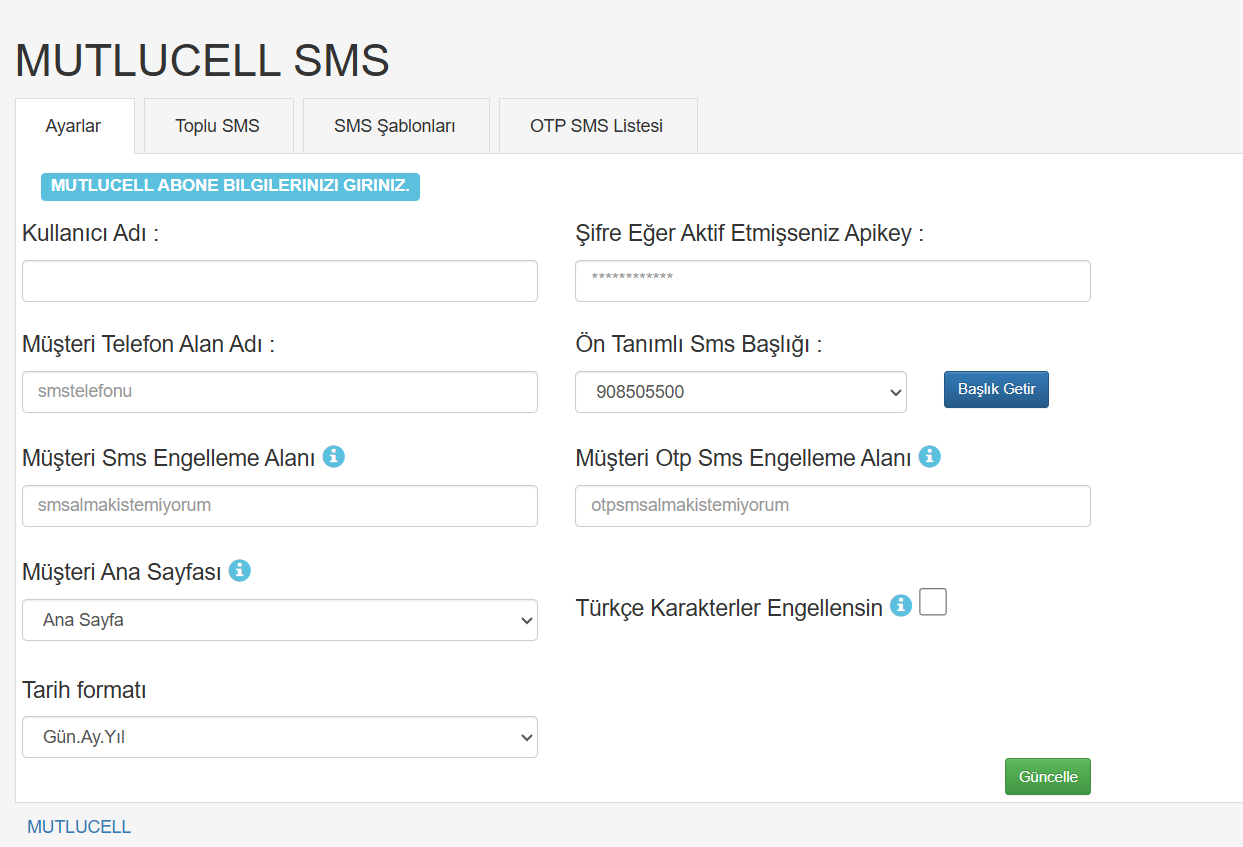The image size is (1243, 847).
Task: Click the Müşteri Telefon Alan Adı field
Action: click(x=280, y=392)
